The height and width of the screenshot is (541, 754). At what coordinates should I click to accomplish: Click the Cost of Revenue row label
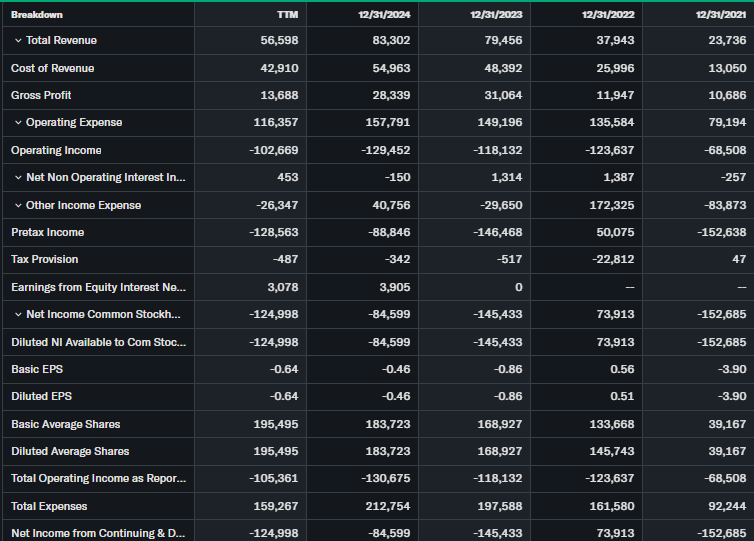point(52,68)
